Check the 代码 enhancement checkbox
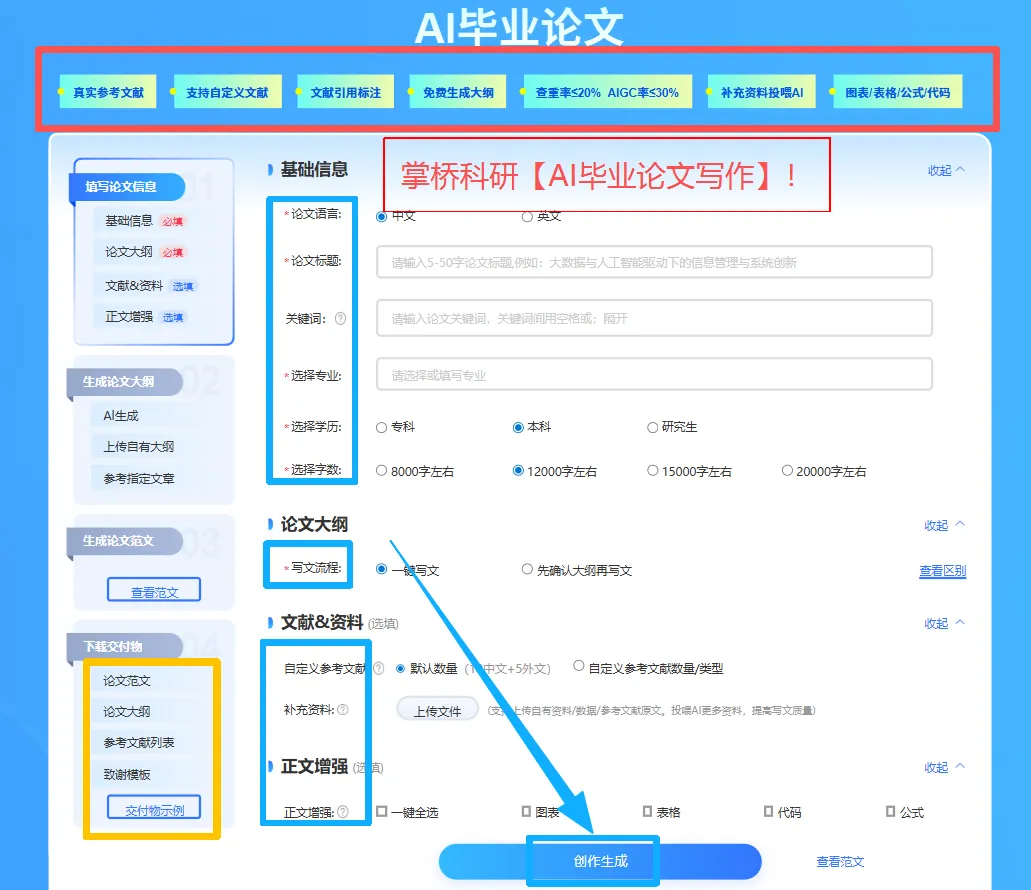Image resolution: width=1031 pixels, height=890 pixels. (x=769, y=812)
